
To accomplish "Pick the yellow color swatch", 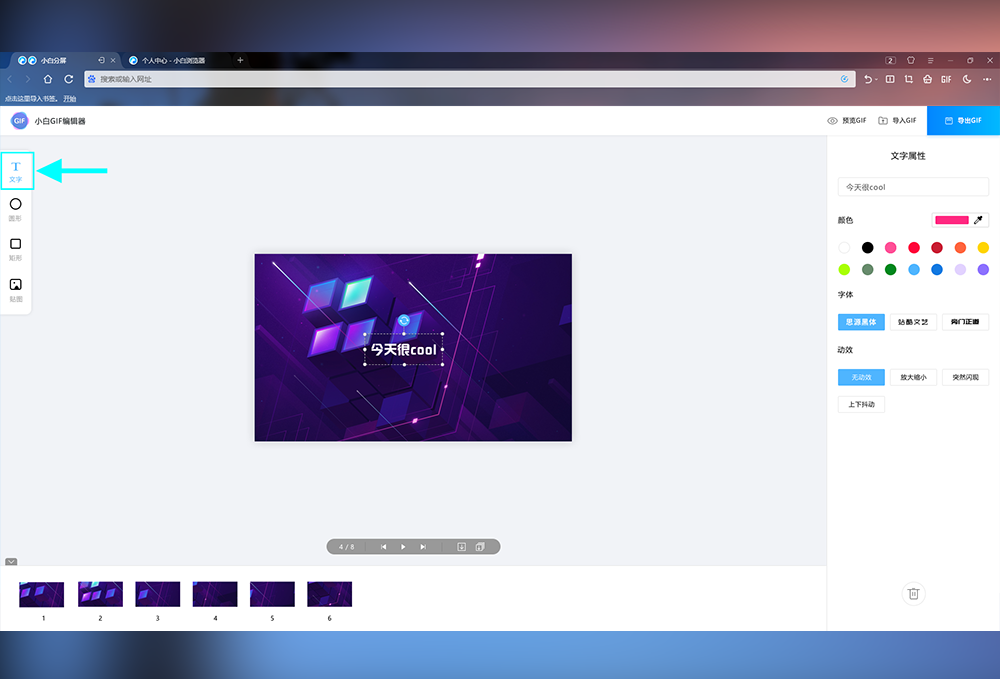I will click(983, 247).
